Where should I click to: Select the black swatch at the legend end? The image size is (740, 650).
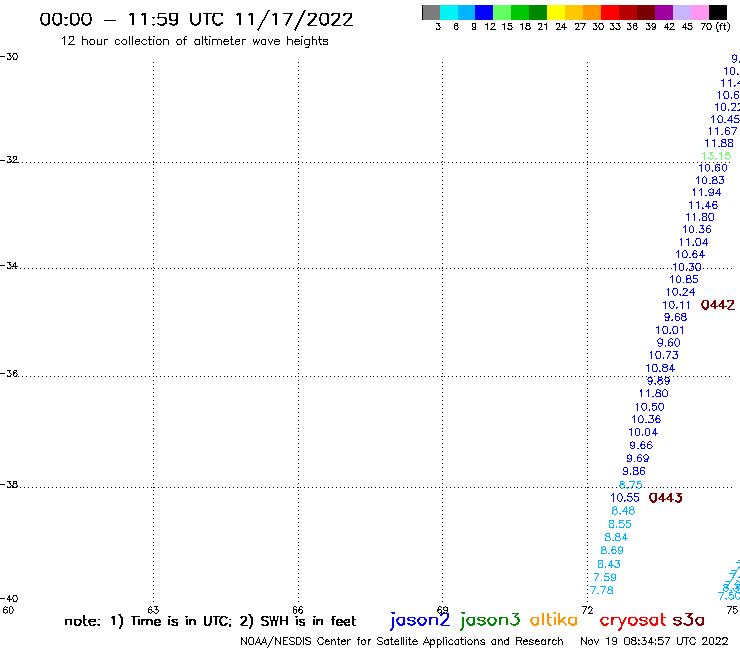click(x=718, y=12)
